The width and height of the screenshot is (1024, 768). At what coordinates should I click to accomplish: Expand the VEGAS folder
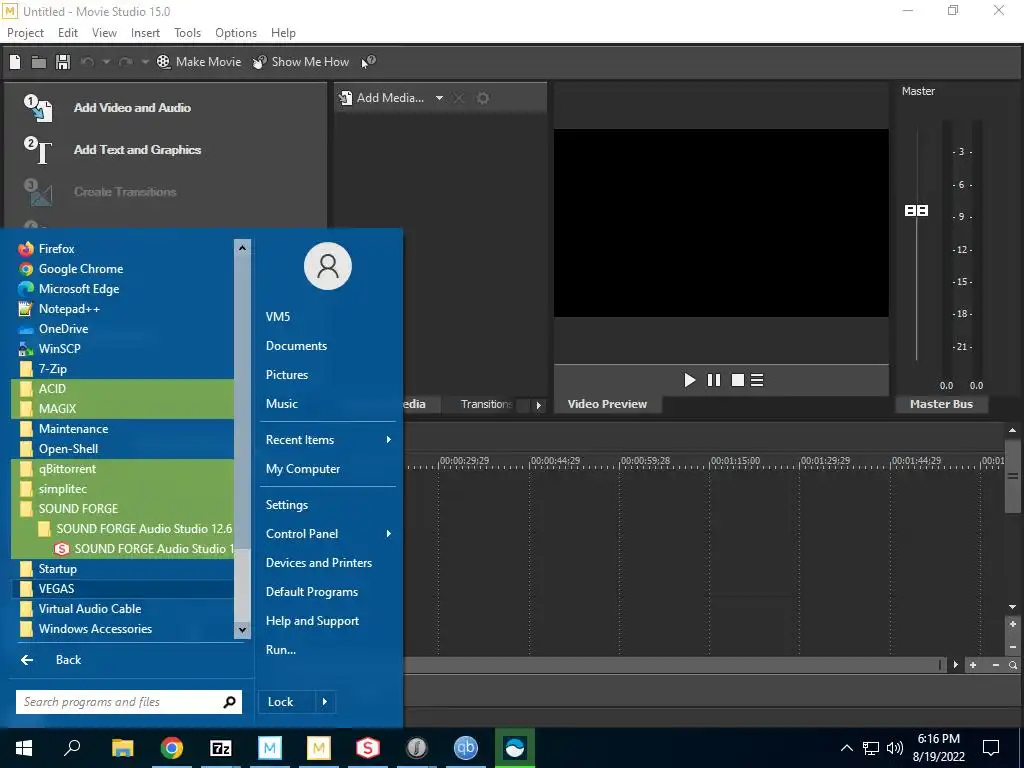point(123,588)
